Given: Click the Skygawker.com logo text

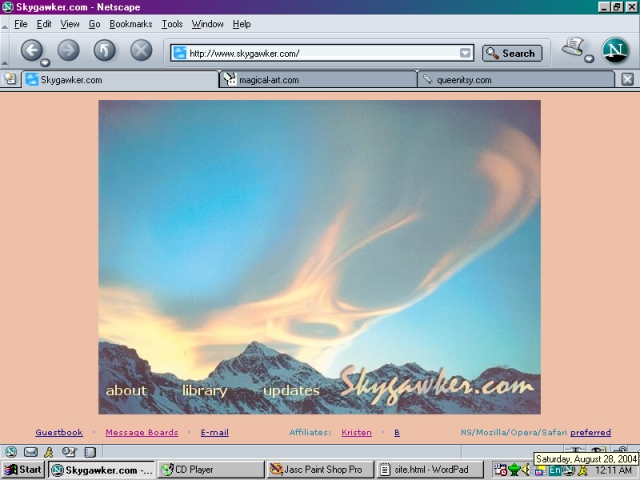Looking at the screenshot, I should tap(436, 385).
